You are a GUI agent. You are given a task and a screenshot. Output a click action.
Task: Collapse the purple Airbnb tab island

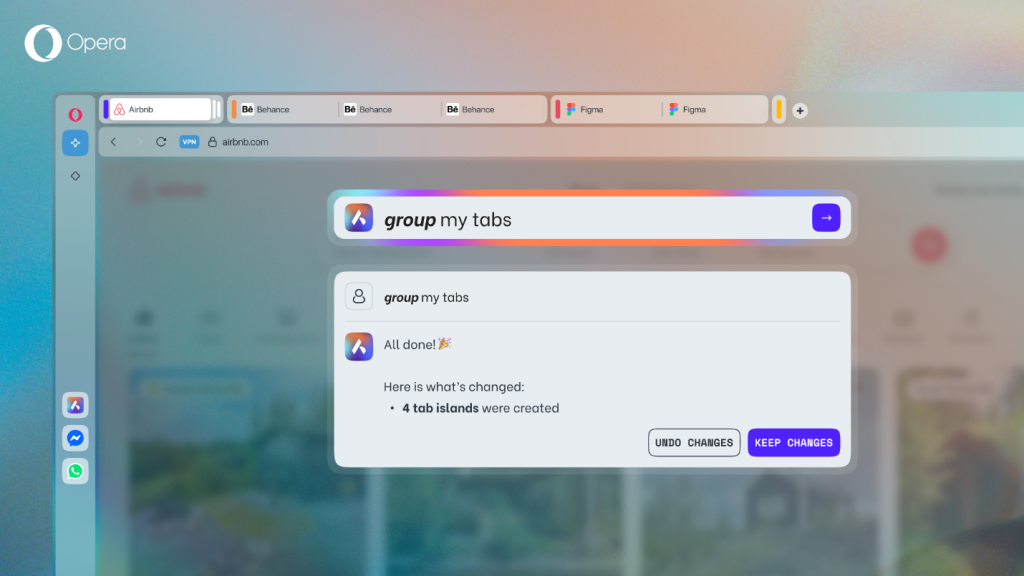[106, 109]
